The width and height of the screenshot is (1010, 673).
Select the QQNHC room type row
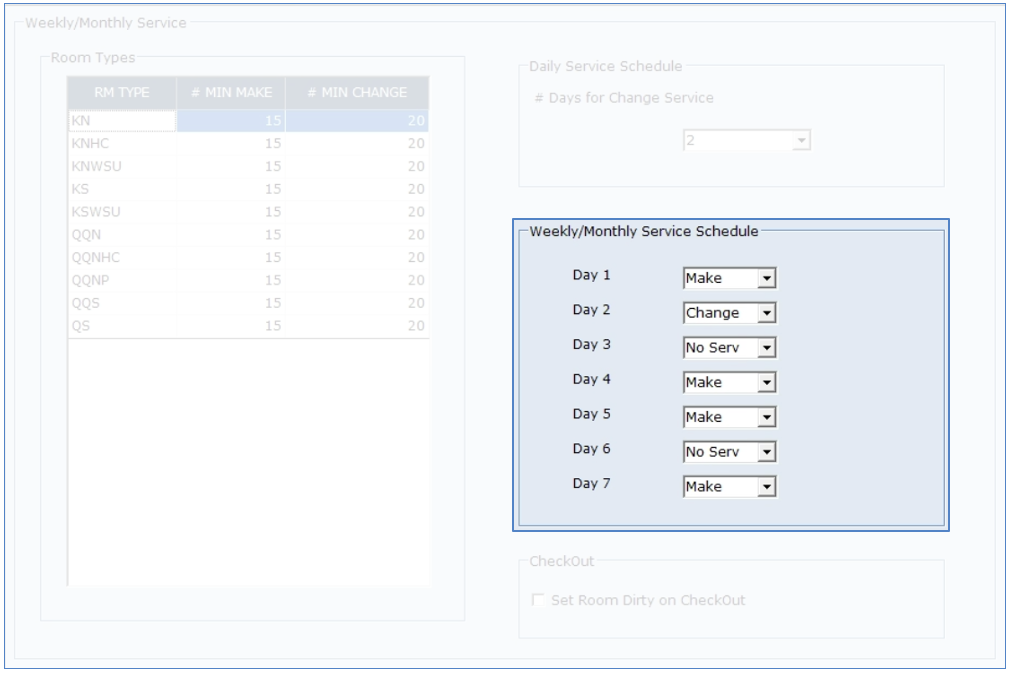(x=122, y=257)
